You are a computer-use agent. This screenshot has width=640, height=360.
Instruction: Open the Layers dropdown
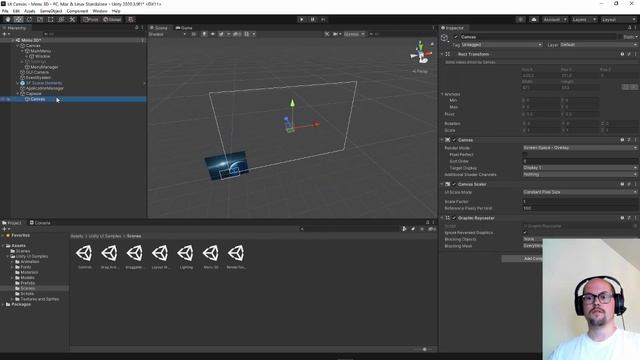(583, 19)
